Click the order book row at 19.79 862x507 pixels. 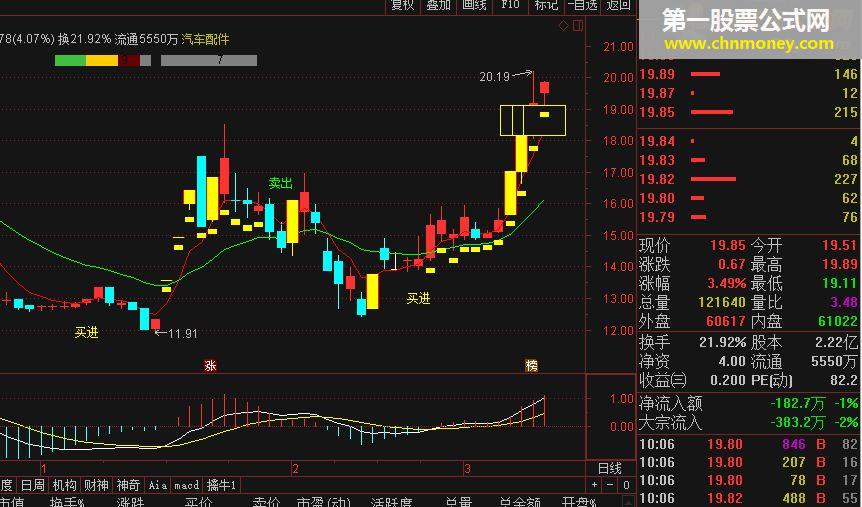tap(749, 217)
